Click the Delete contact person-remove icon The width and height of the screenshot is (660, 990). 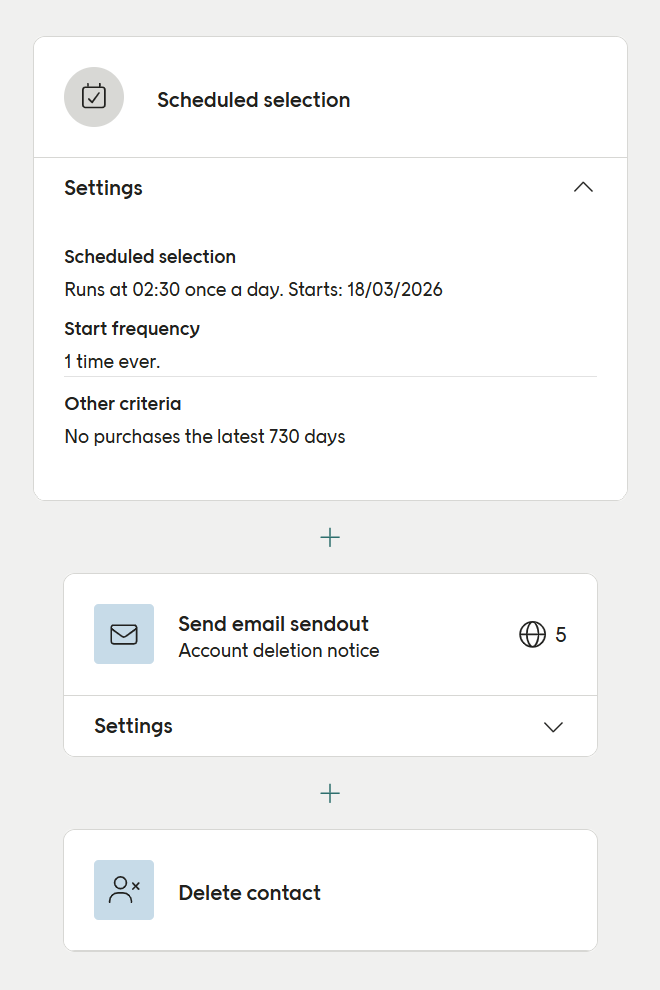[x=124, y=890]
